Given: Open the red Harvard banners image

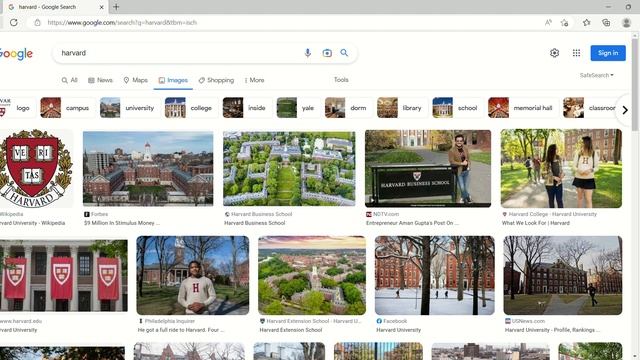Looking at the screenshot, I should [64, 276].
